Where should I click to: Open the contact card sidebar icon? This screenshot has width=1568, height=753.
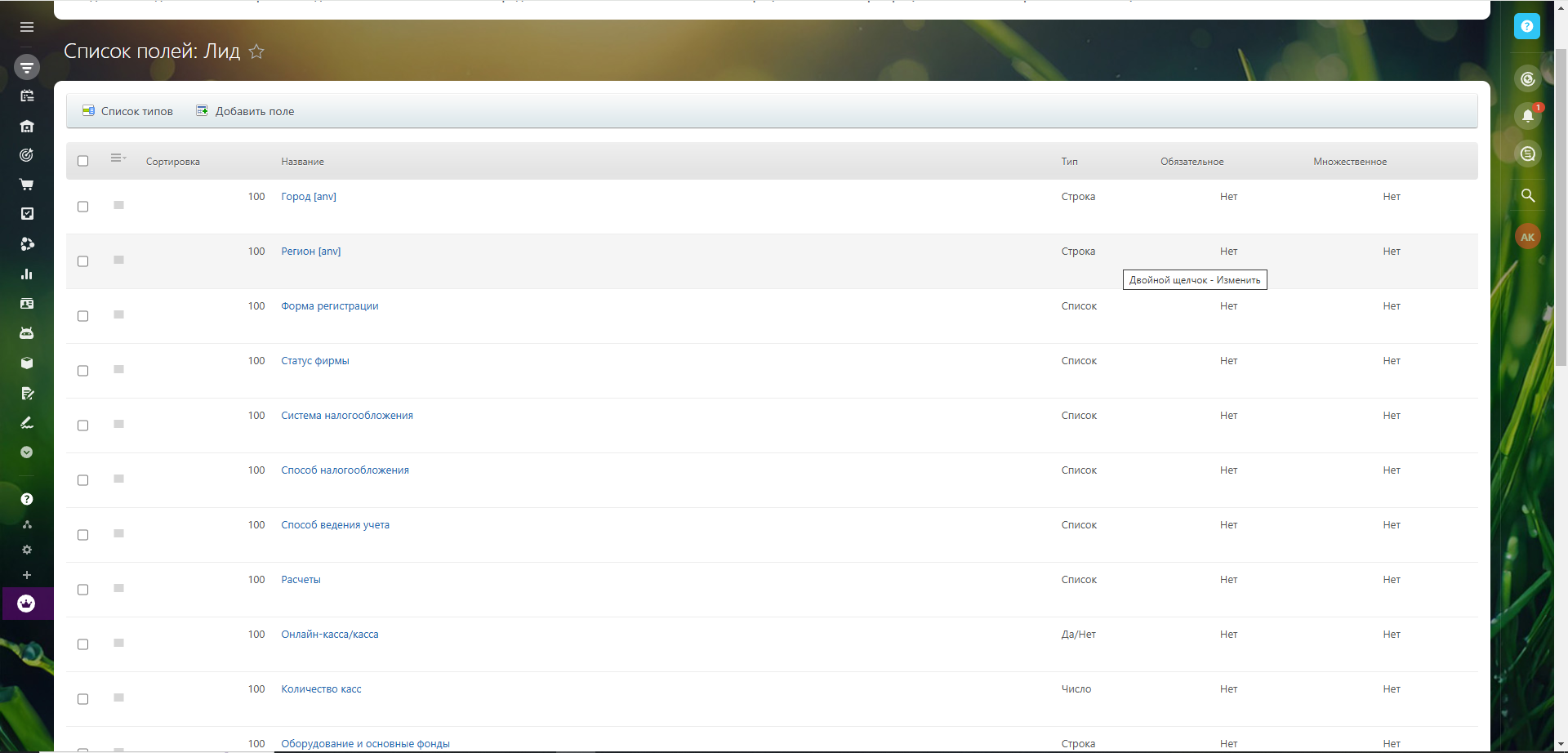(x=27, y=304)
